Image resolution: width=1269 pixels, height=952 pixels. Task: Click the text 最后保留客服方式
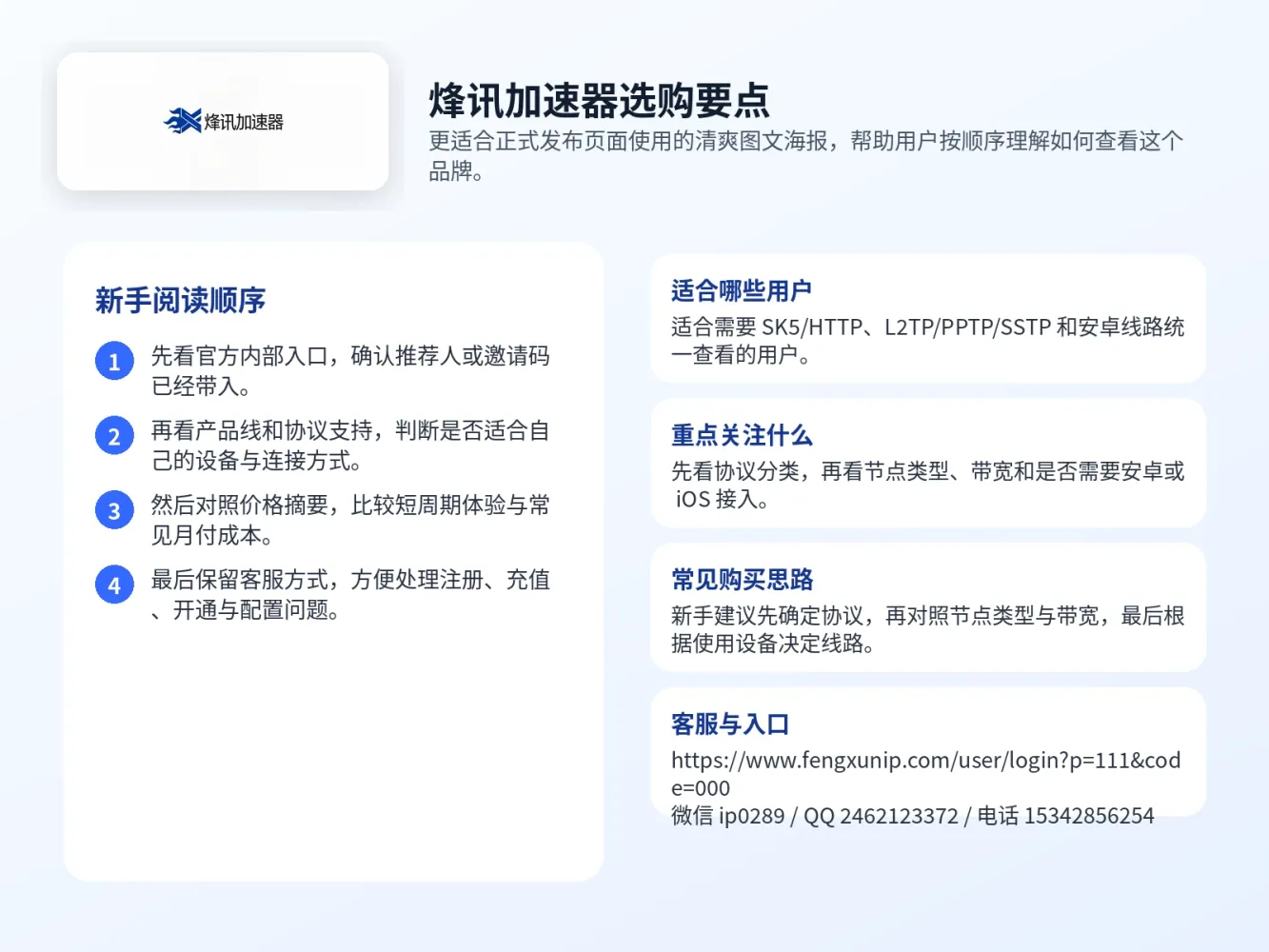click(350, 594)
